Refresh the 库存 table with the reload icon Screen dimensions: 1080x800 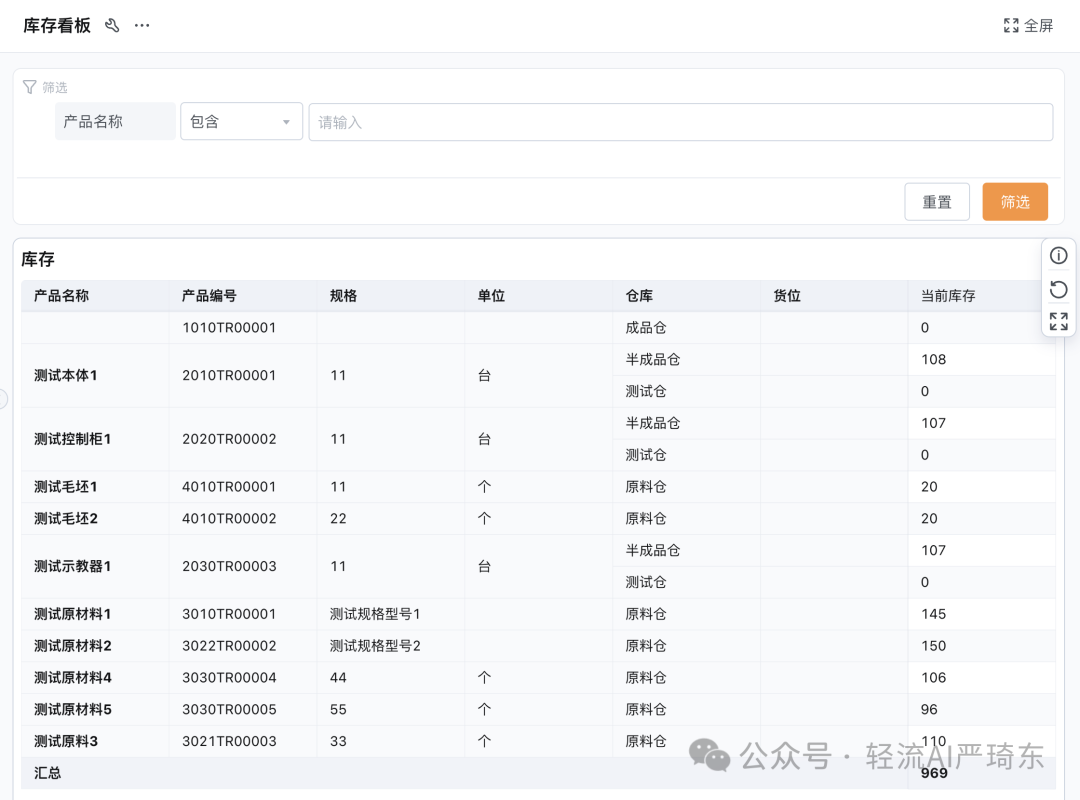1058,289
